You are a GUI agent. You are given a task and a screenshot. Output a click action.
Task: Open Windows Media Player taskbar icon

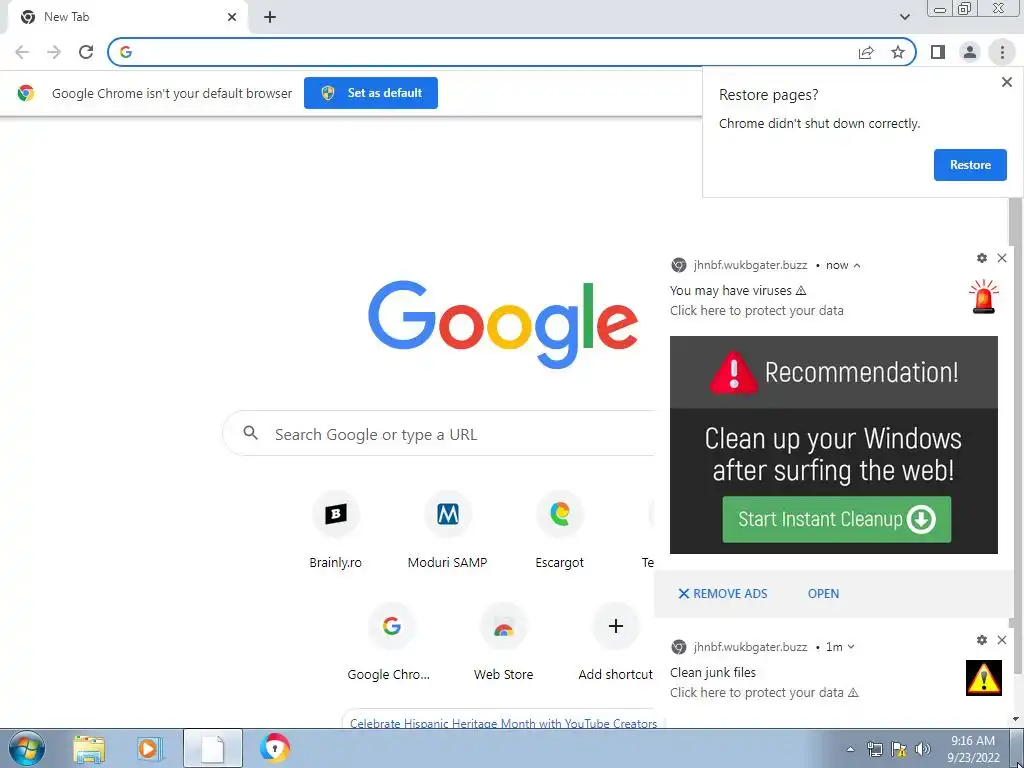click(149, 748)
